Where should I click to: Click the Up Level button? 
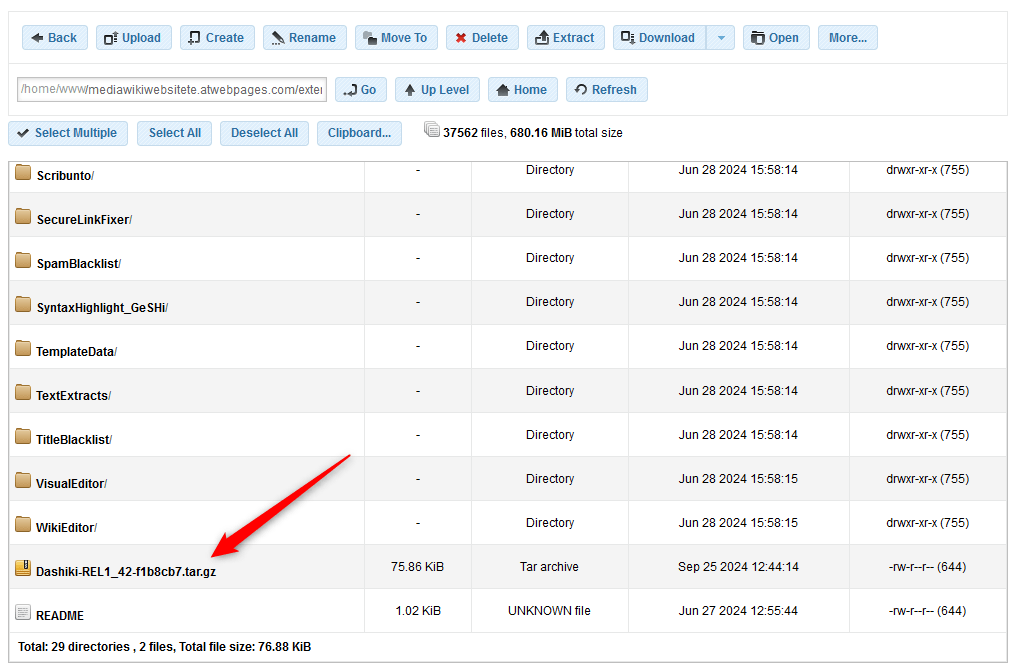[437, 89]
